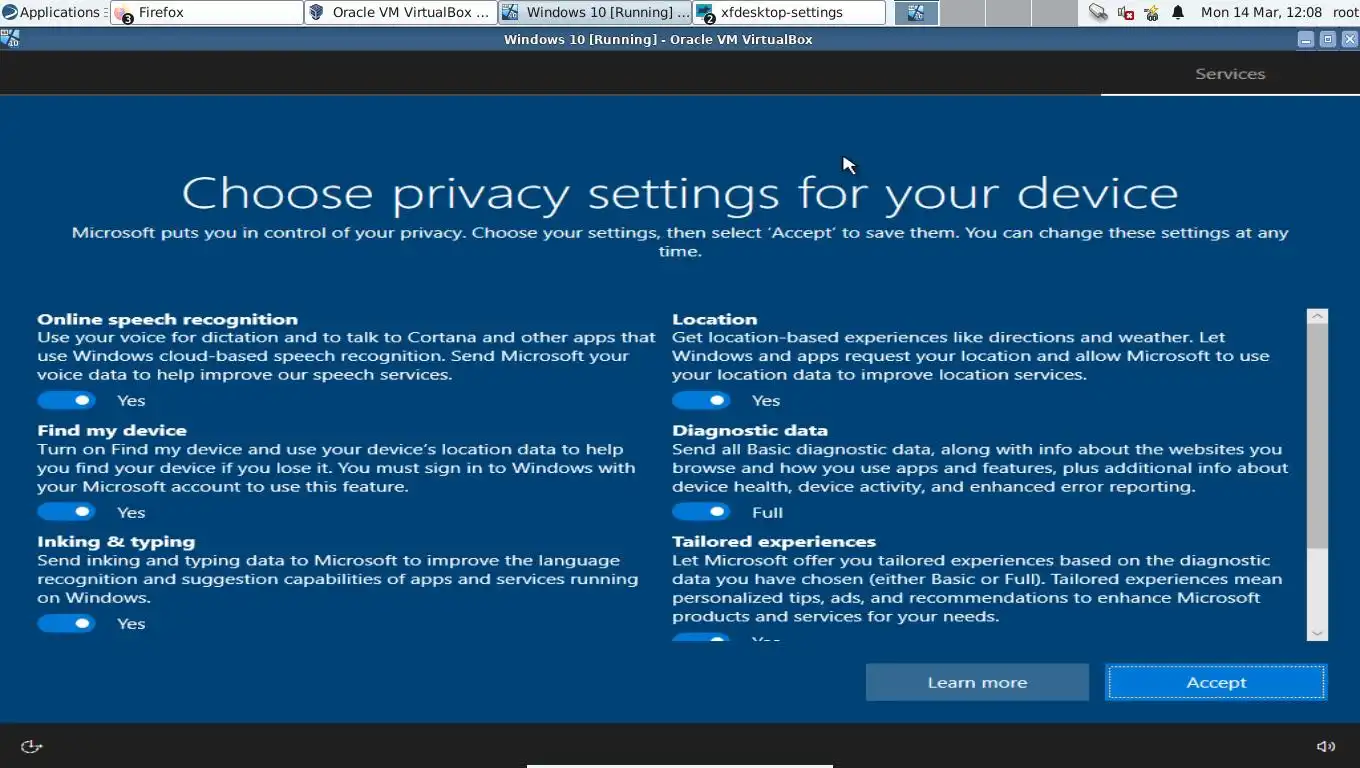Click the Windows setup volume speaker icon
Viewport: 1360px width, 768px height.
pos(1326,746)
